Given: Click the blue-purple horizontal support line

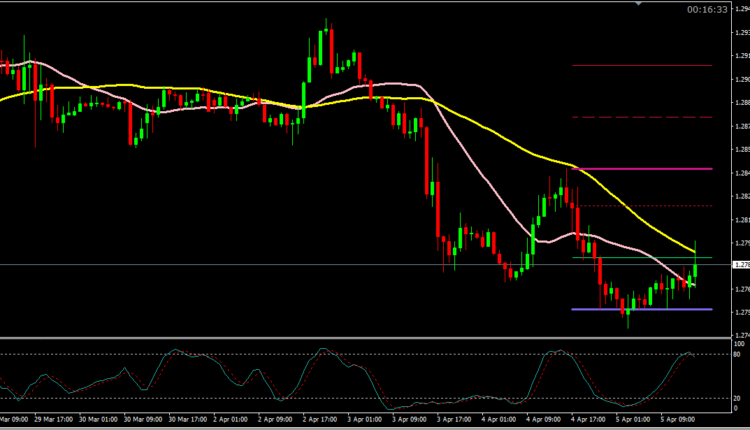Looking at the screenshot, I should (x=640, y=309).
